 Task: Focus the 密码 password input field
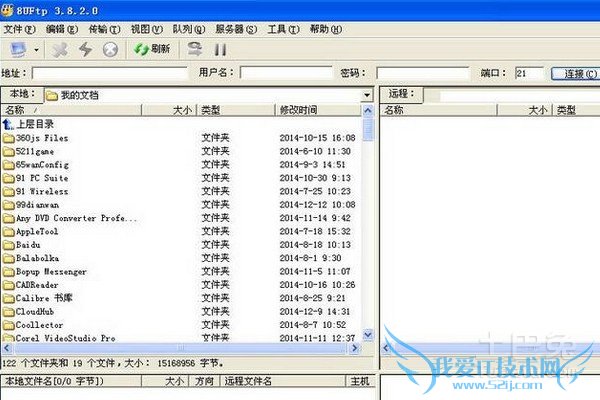(x=423, y=73)
